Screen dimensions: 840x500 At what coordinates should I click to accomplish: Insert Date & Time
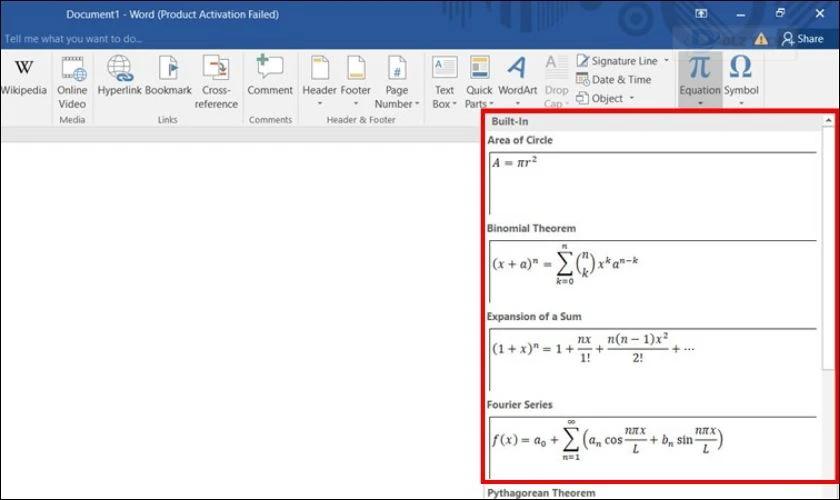[614, 79]
